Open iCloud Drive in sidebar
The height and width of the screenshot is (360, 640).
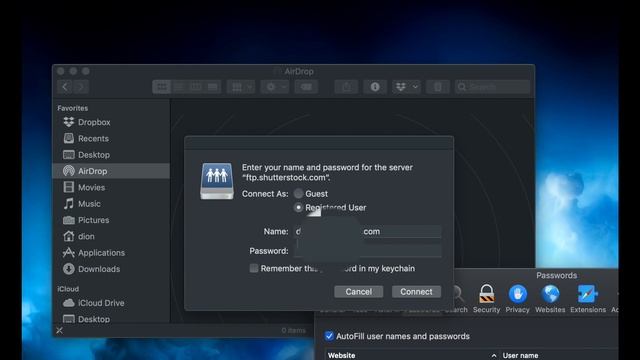93,303
